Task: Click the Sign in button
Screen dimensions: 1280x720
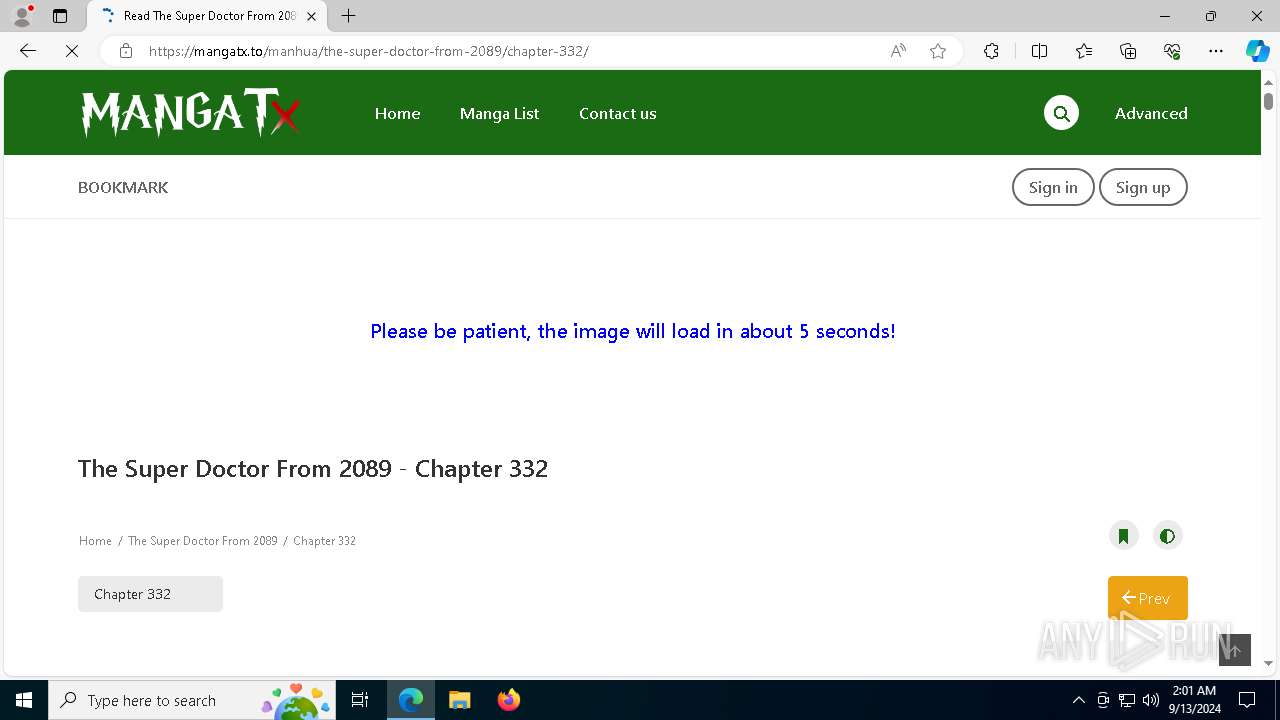Action: point(1053,187)
